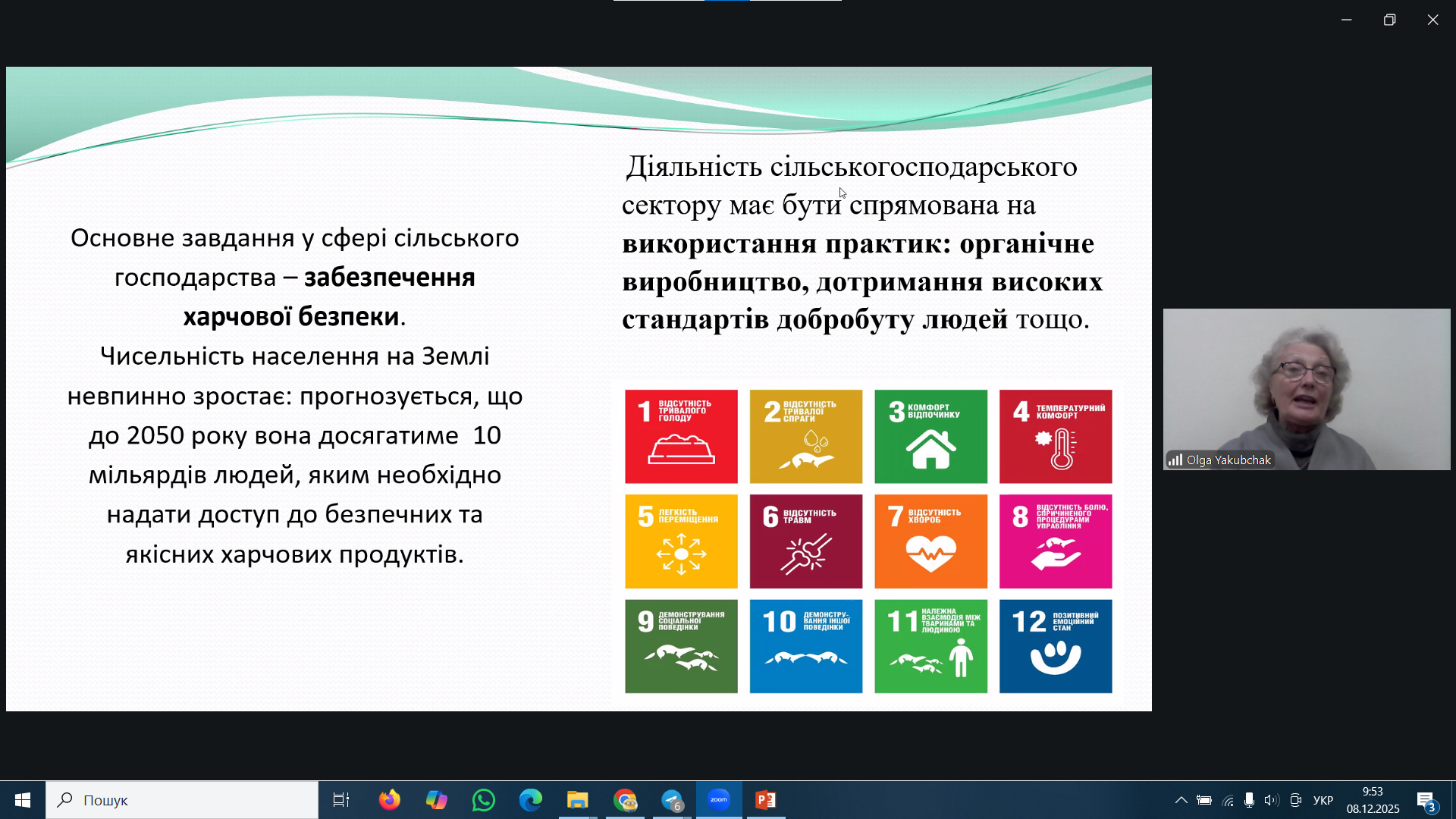Open PowerPoint from the taskbar
Image resolution: width=1456 pixels, height=819 pixels.
point(766,800)
